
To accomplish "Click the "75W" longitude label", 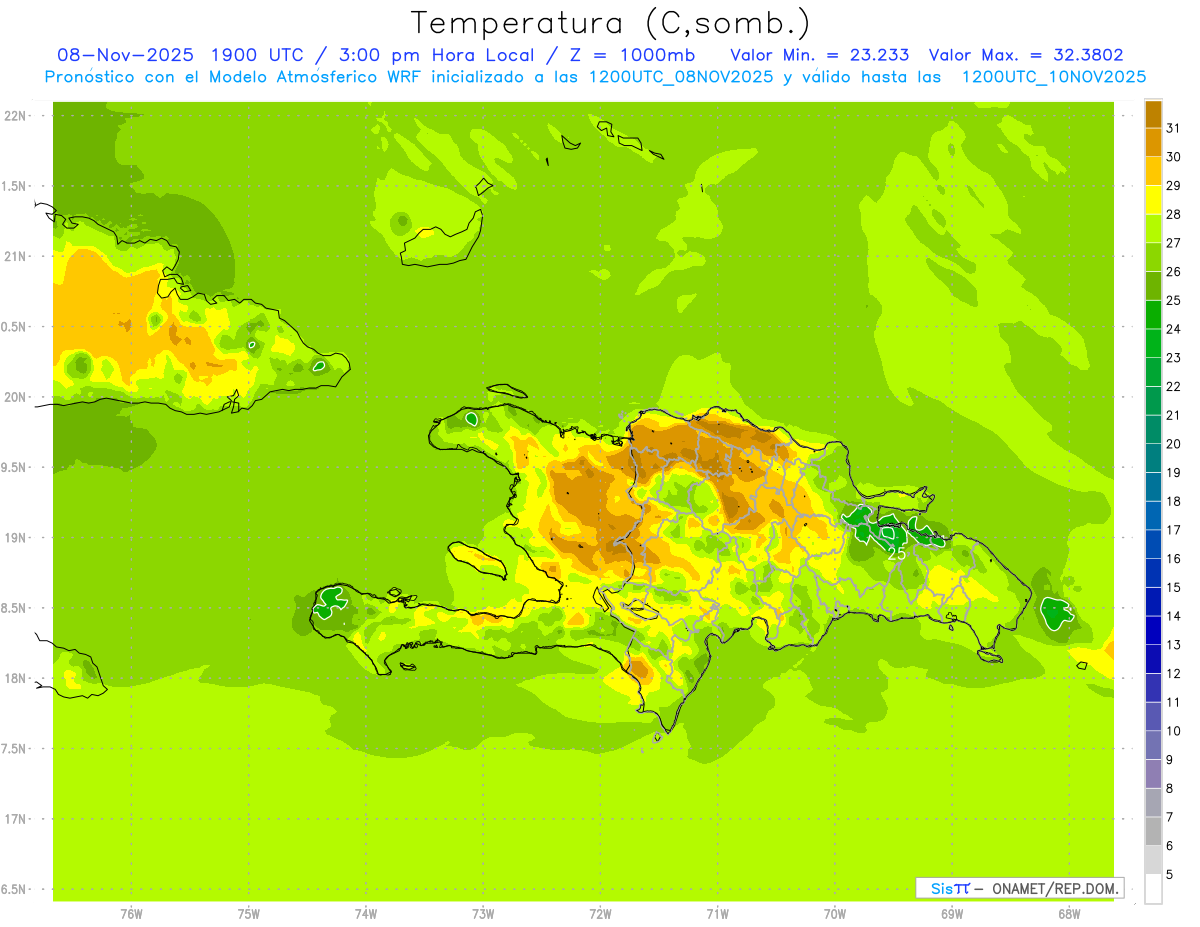I will coord(248,913).
